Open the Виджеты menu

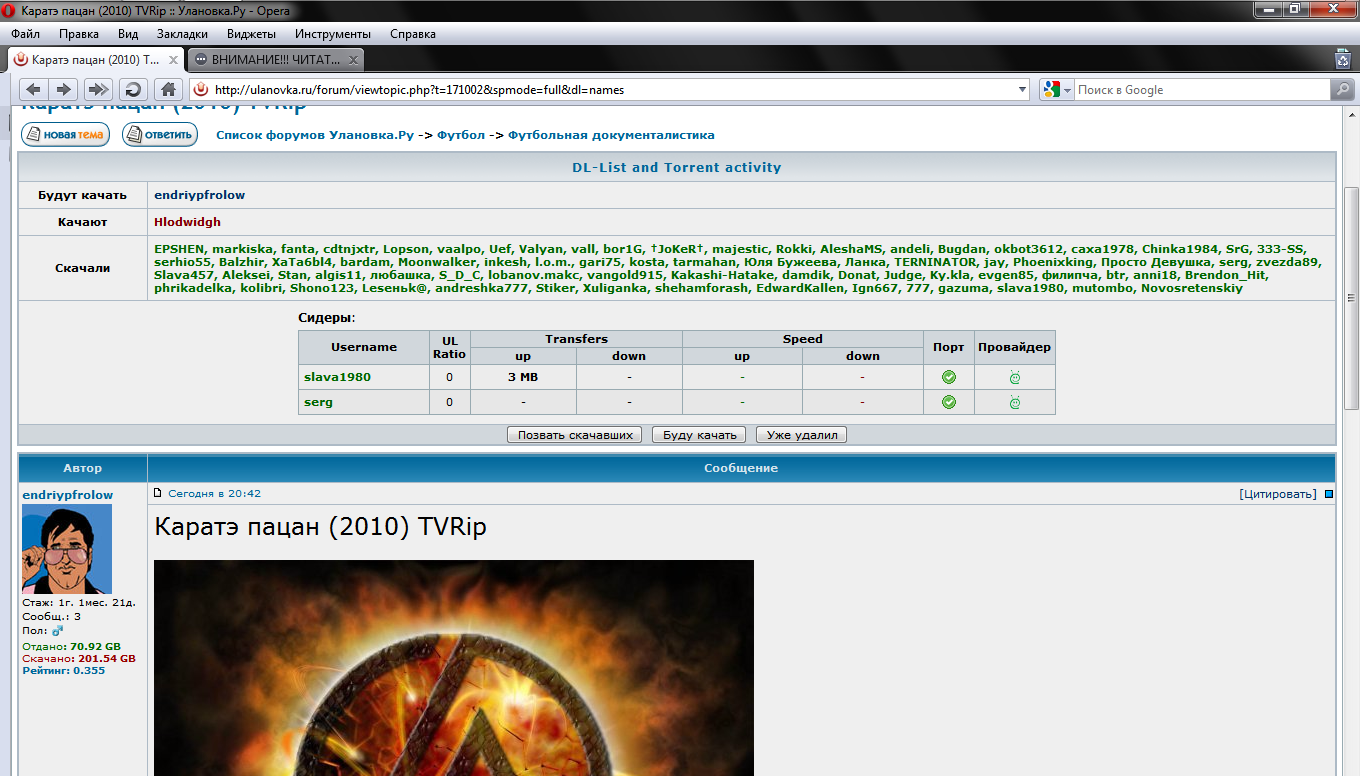click(252, 33)
